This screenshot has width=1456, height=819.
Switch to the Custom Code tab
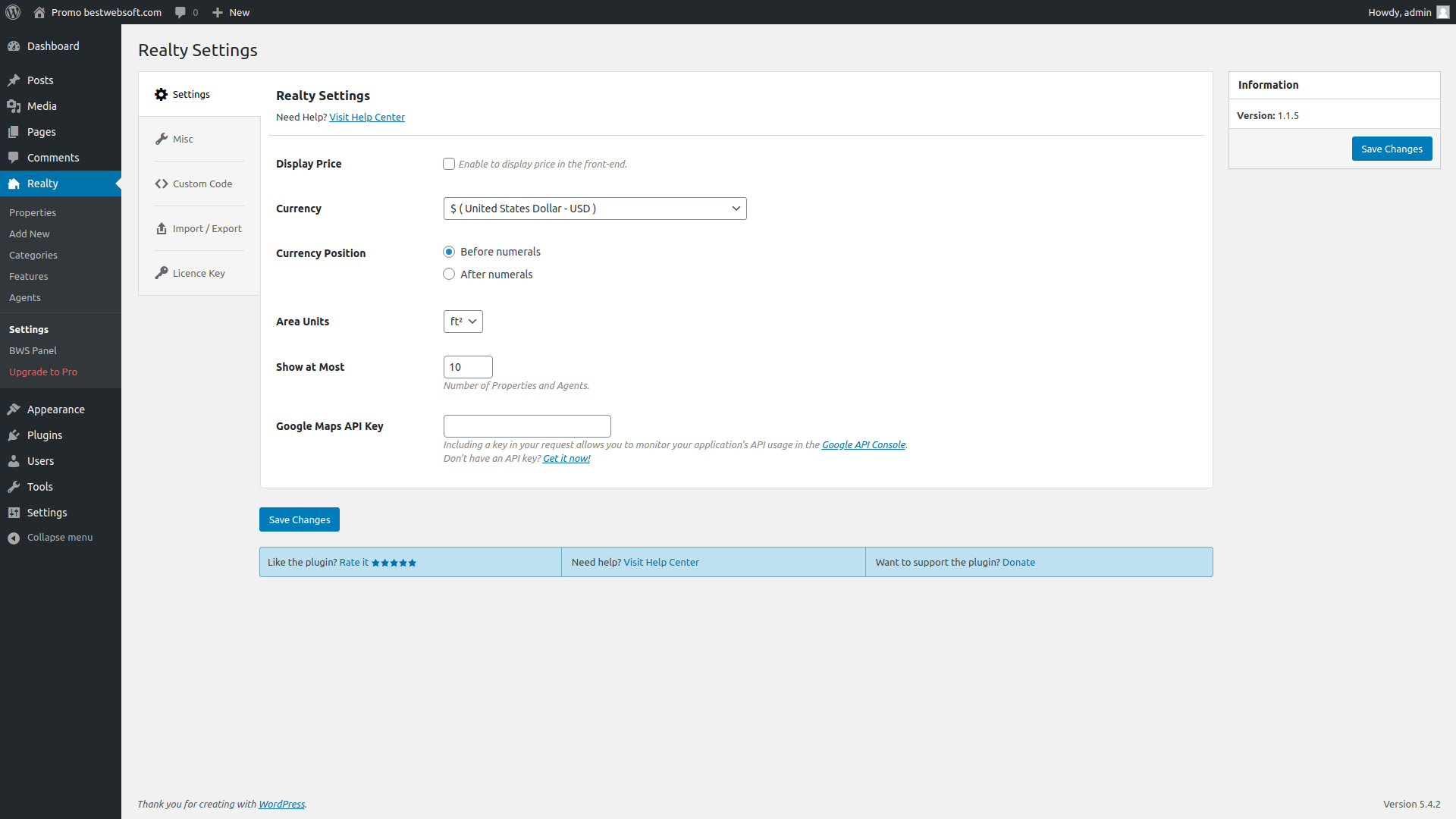[199, 184]
